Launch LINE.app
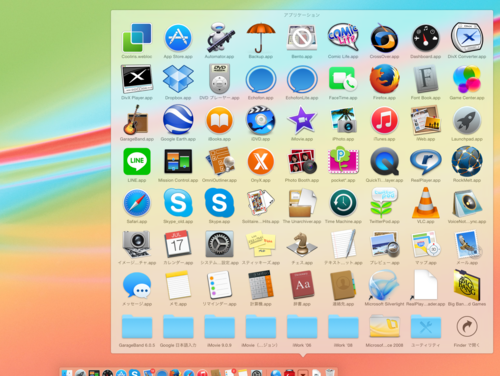 point(137,161)
